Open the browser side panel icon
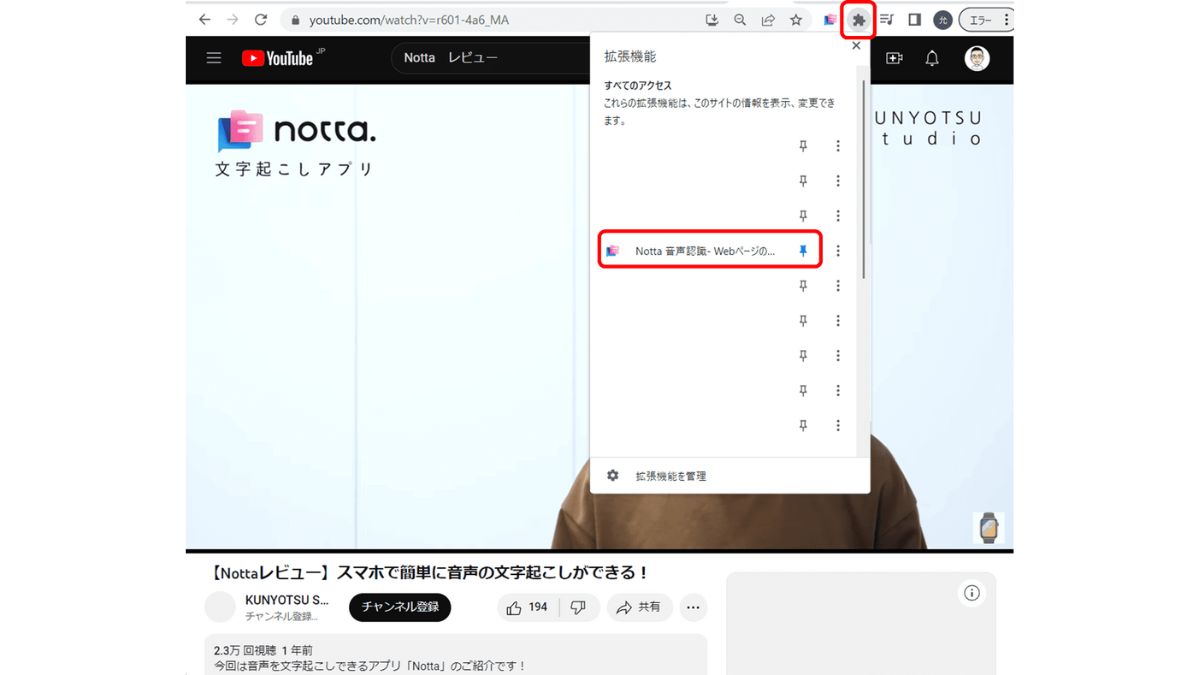 click(x=914, y=20)
